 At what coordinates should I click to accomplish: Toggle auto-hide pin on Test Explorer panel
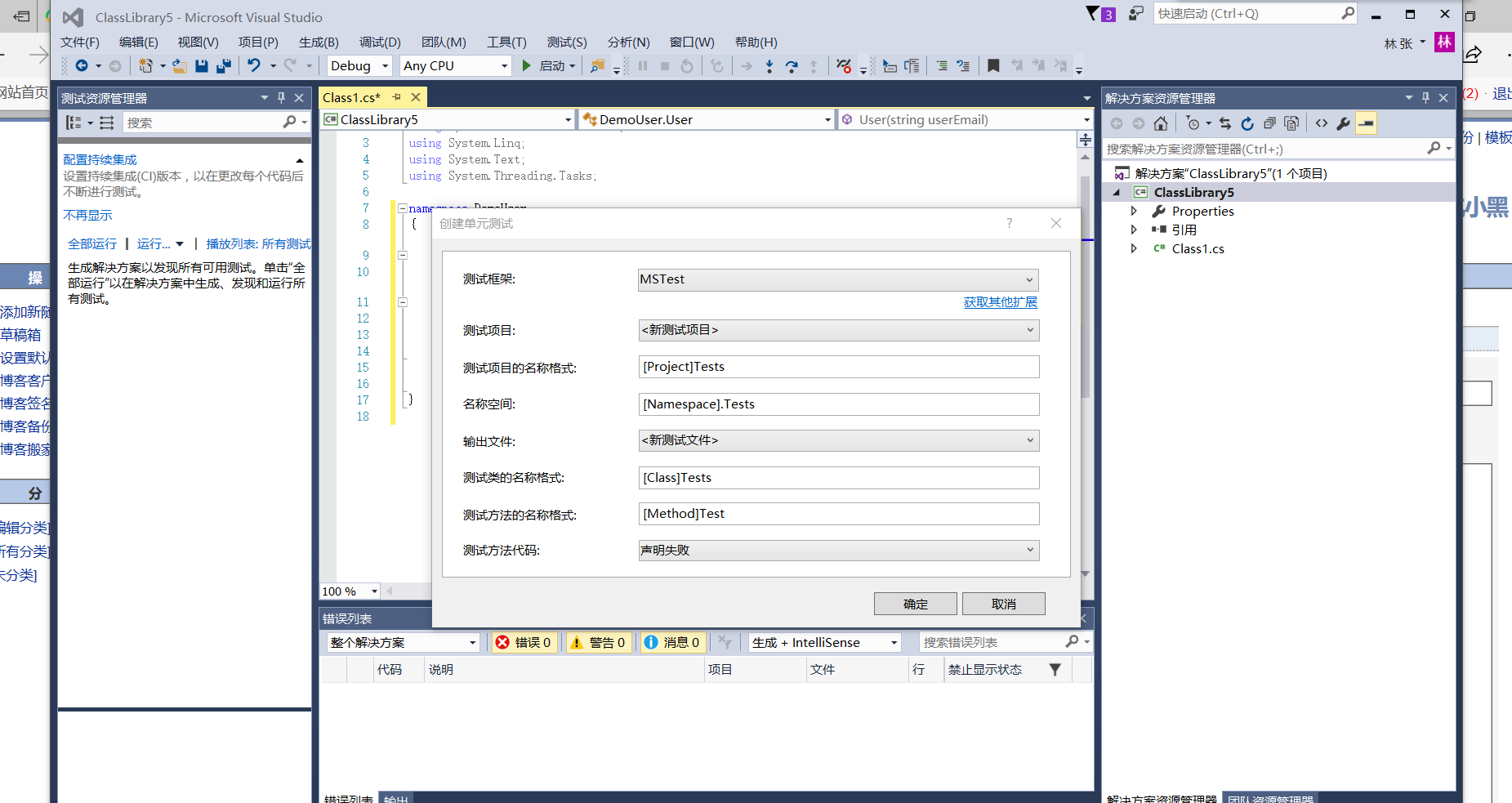(x=281, y=98)
